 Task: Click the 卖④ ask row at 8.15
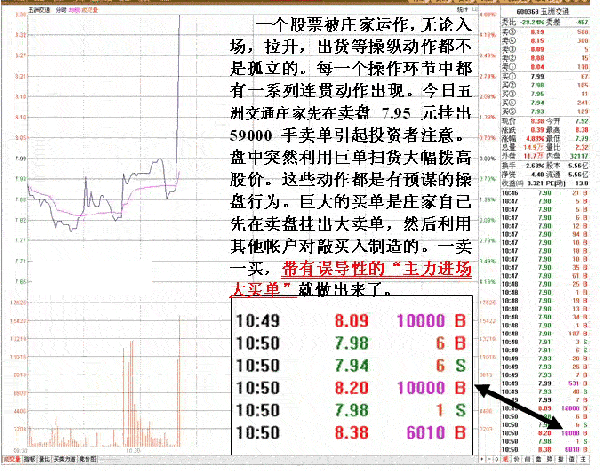(x=545, y=41)
